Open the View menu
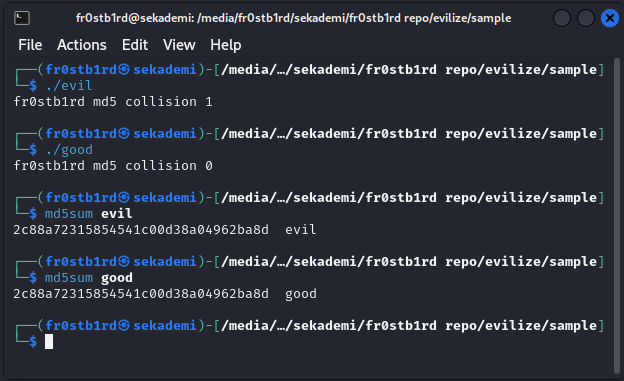Viewport: 624px width, 381px height. 179,45
